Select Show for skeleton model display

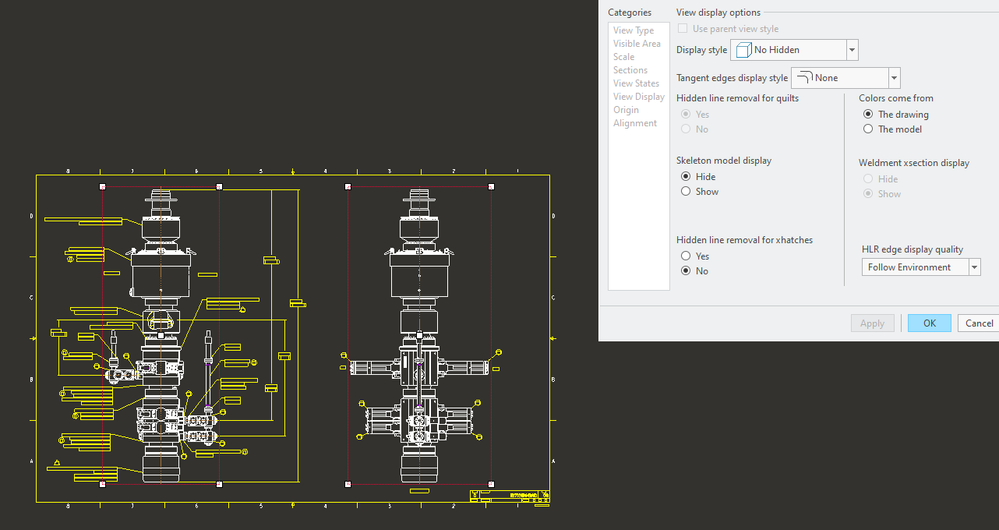coord(686,191)
